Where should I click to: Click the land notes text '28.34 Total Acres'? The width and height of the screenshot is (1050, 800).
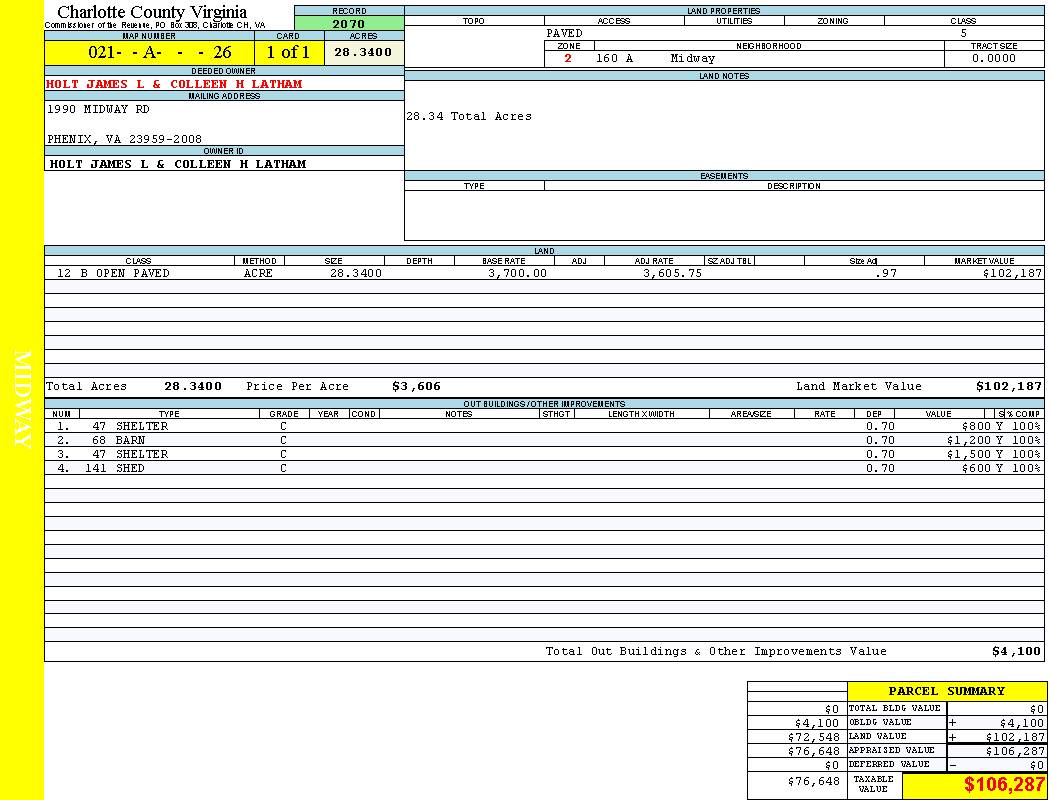(x=468, y=116)
